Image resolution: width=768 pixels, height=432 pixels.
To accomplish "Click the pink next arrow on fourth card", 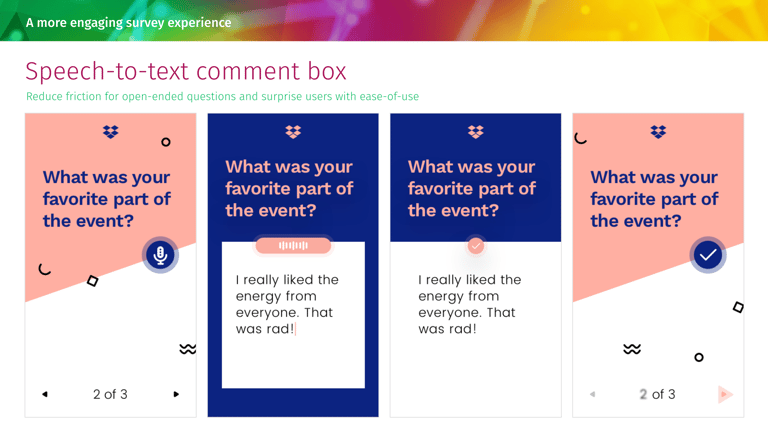I will coord(724,394).
